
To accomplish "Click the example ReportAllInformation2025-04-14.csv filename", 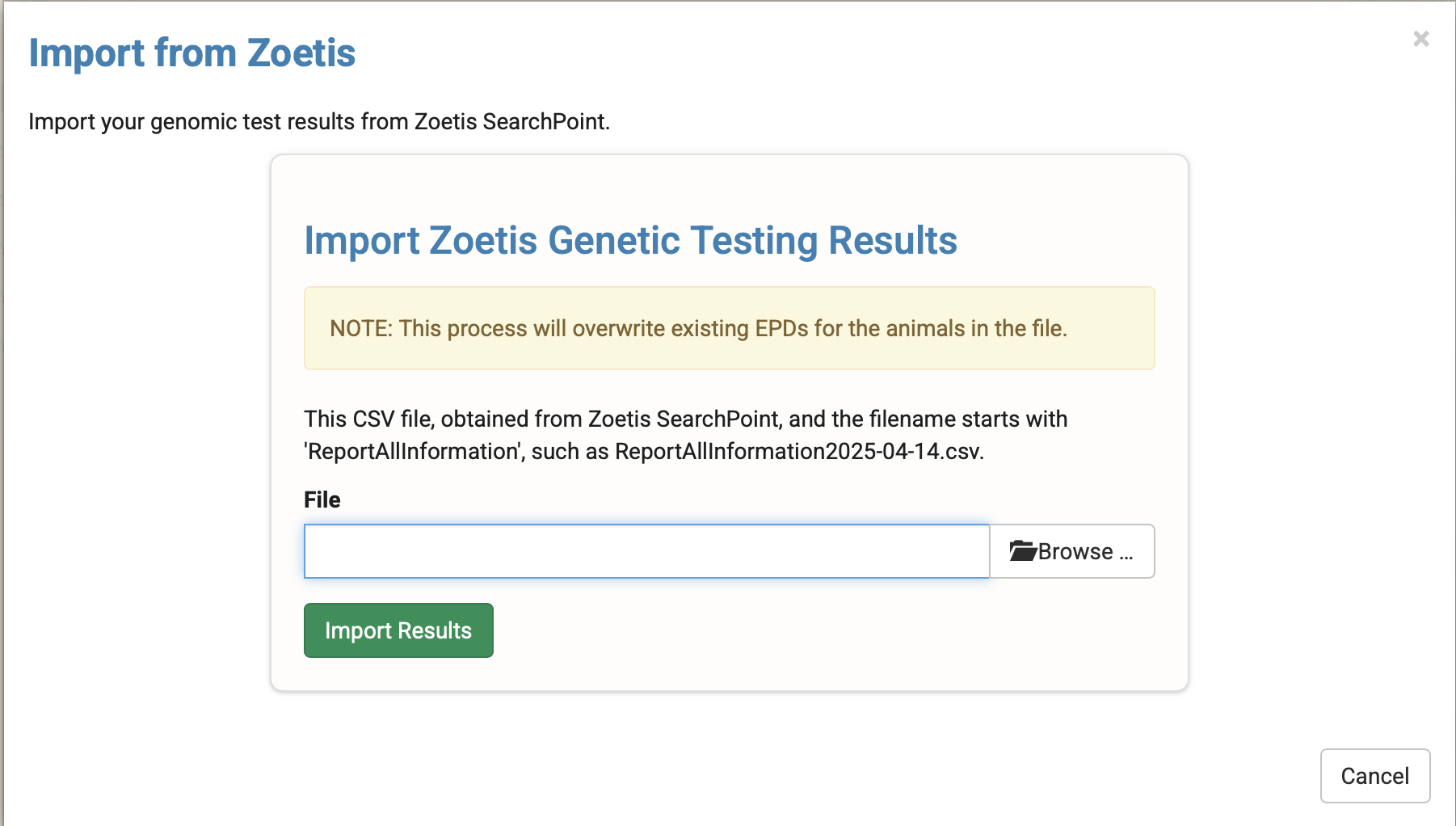I will pos(798,451).
